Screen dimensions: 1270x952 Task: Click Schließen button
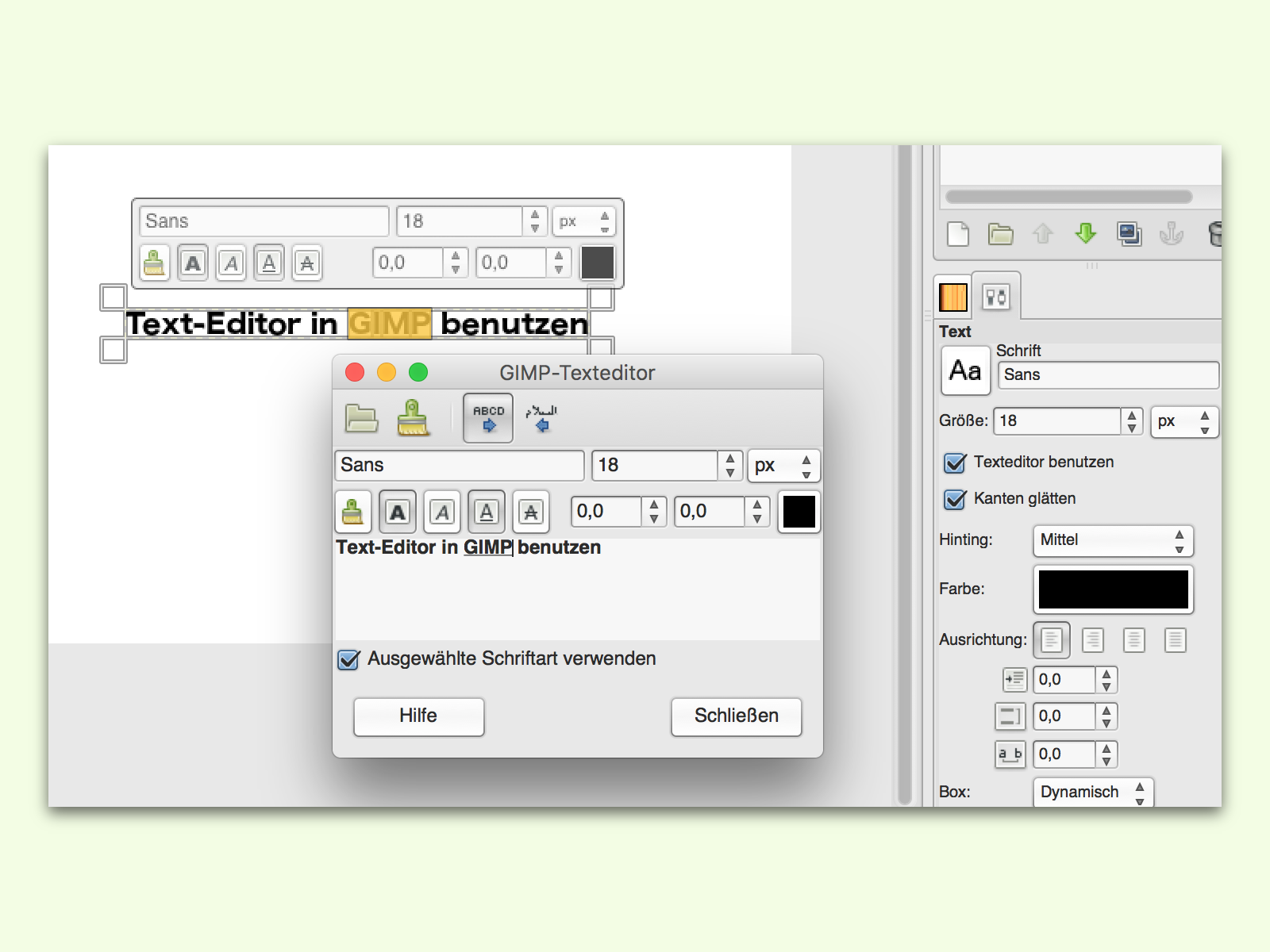[736, 716]
